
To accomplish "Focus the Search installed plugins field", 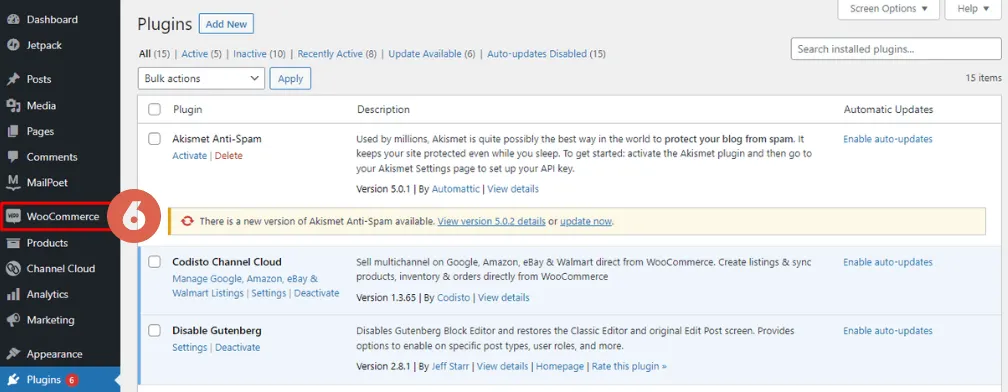I will (x=896, y=49).
